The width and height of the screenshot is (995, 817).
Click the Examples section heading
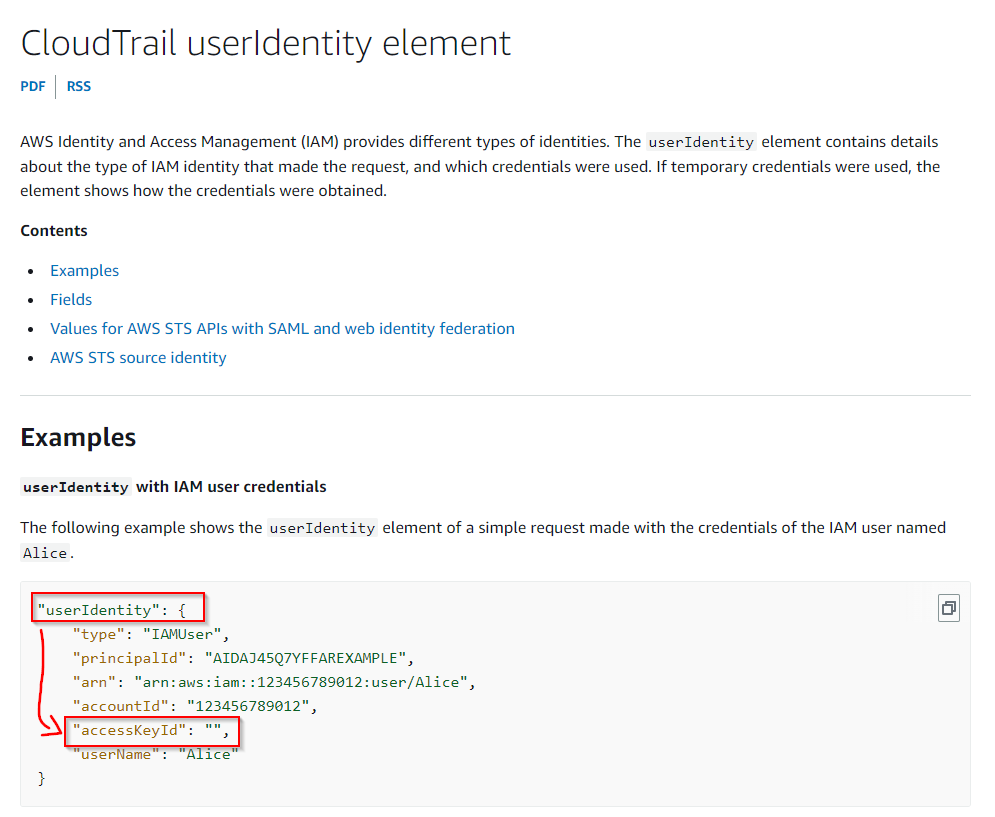(x=78, y=437)
